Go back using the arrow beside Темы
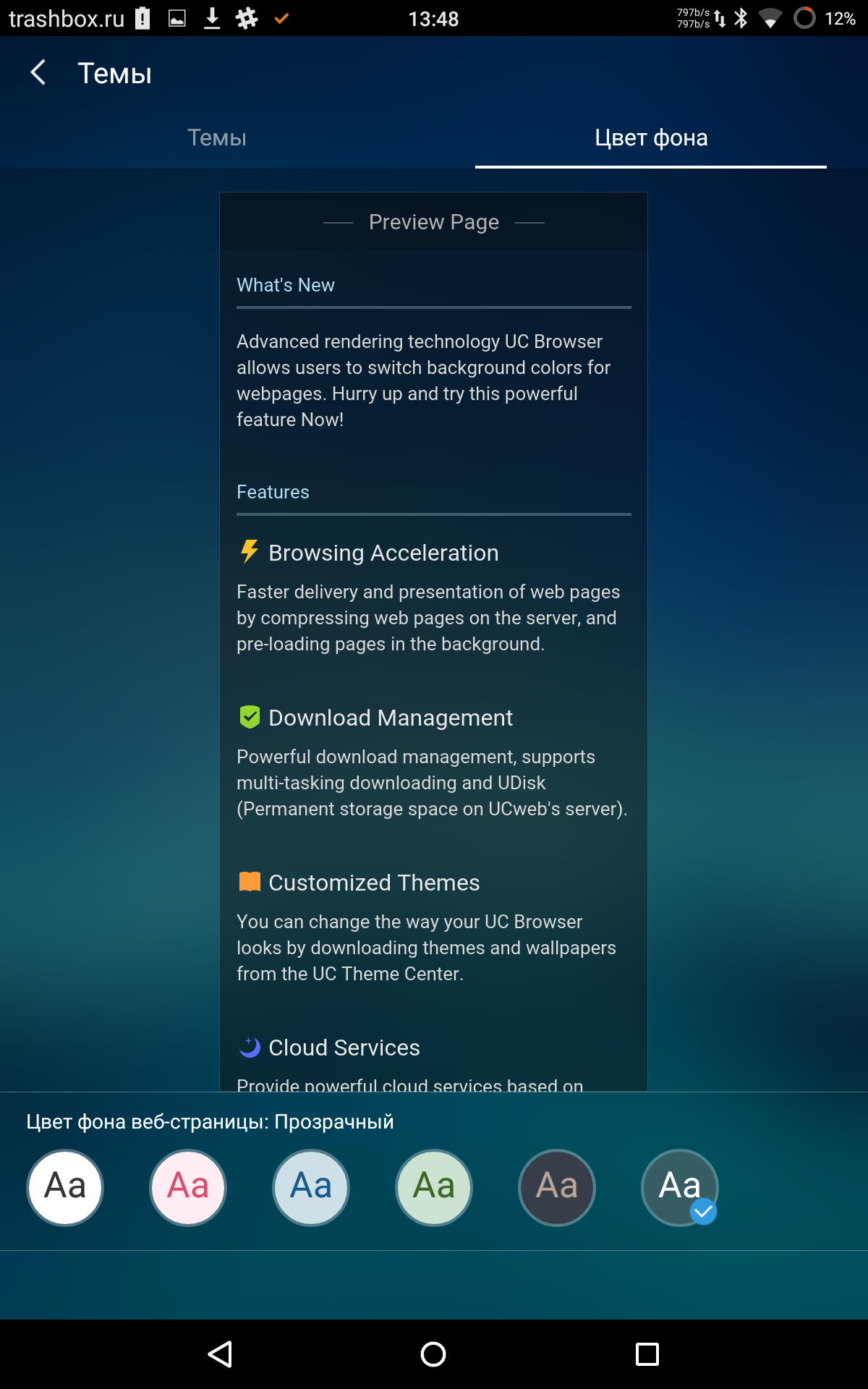This screenshot has width=868, height=1389. pos(38,73)
